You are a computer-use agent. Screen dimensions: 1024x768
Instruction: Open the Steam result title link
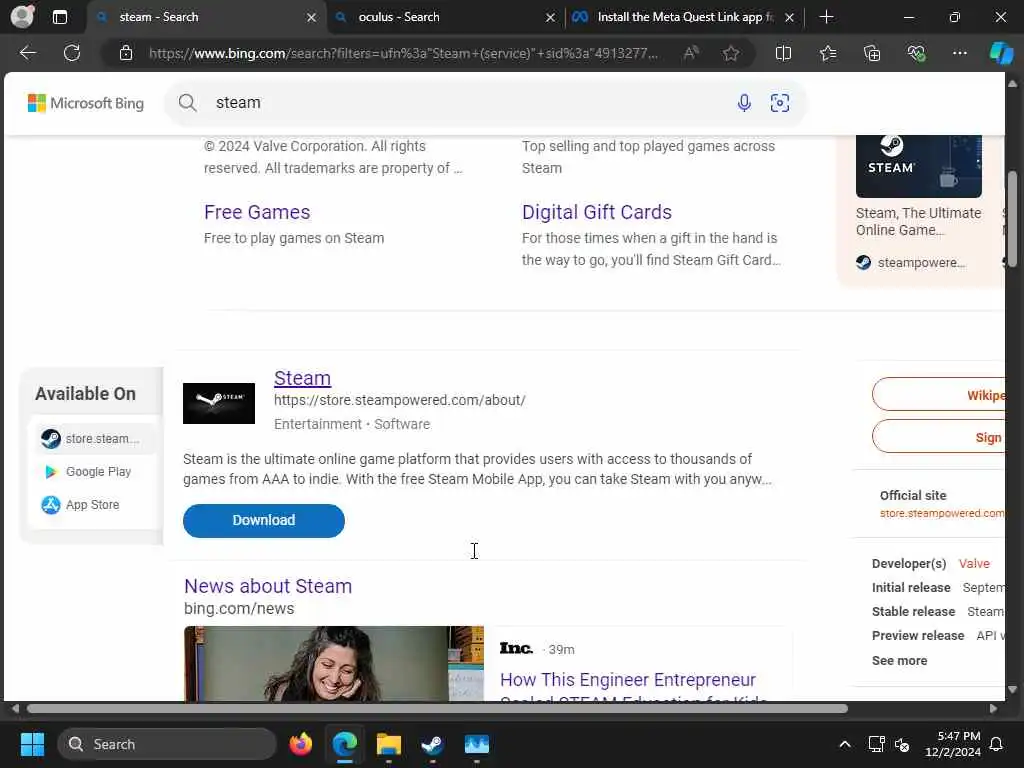[302, 378]
